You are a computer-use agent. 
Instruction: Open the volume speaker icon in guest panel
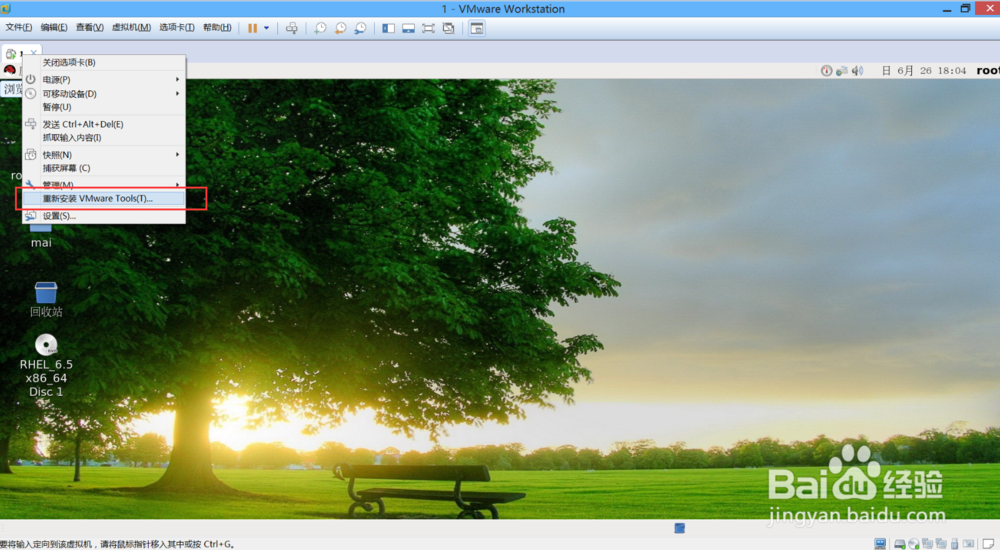coord(858,71)
